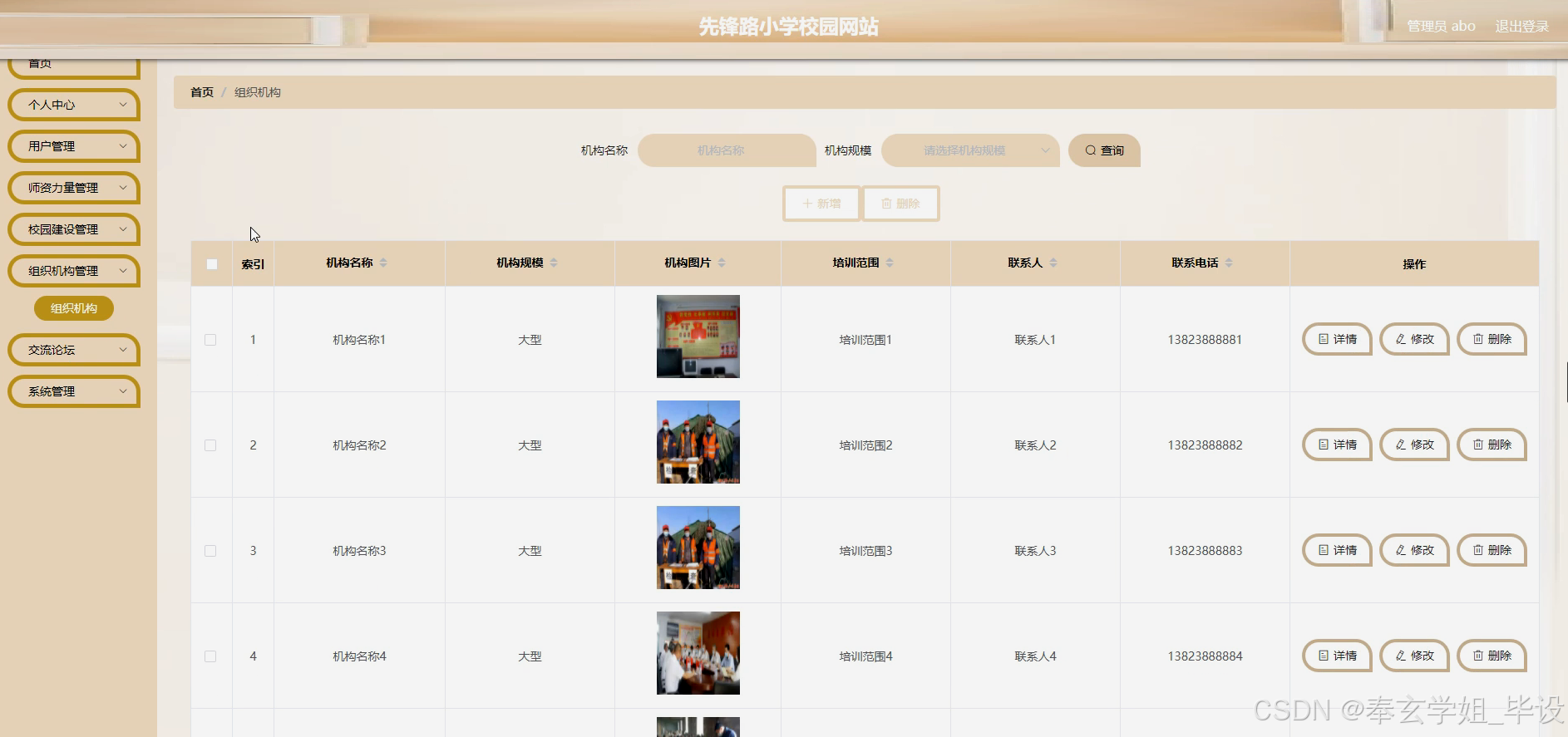
Task: Click the trash icon in row 机构名称2
Action: [1478, 445]
